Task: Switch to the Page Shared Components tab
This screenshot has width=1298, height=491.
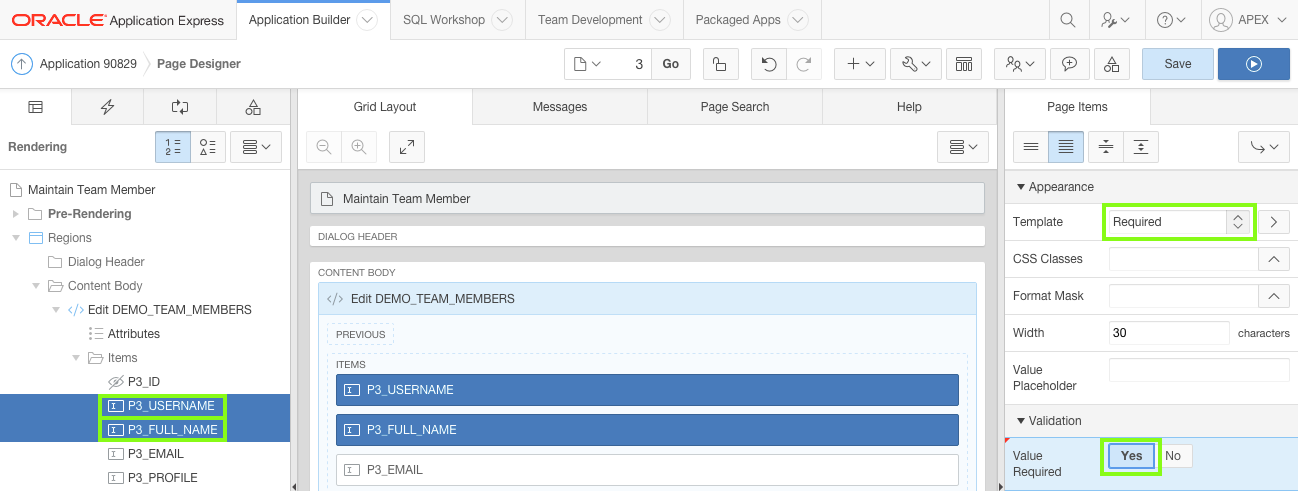Action: coord(253,107)
